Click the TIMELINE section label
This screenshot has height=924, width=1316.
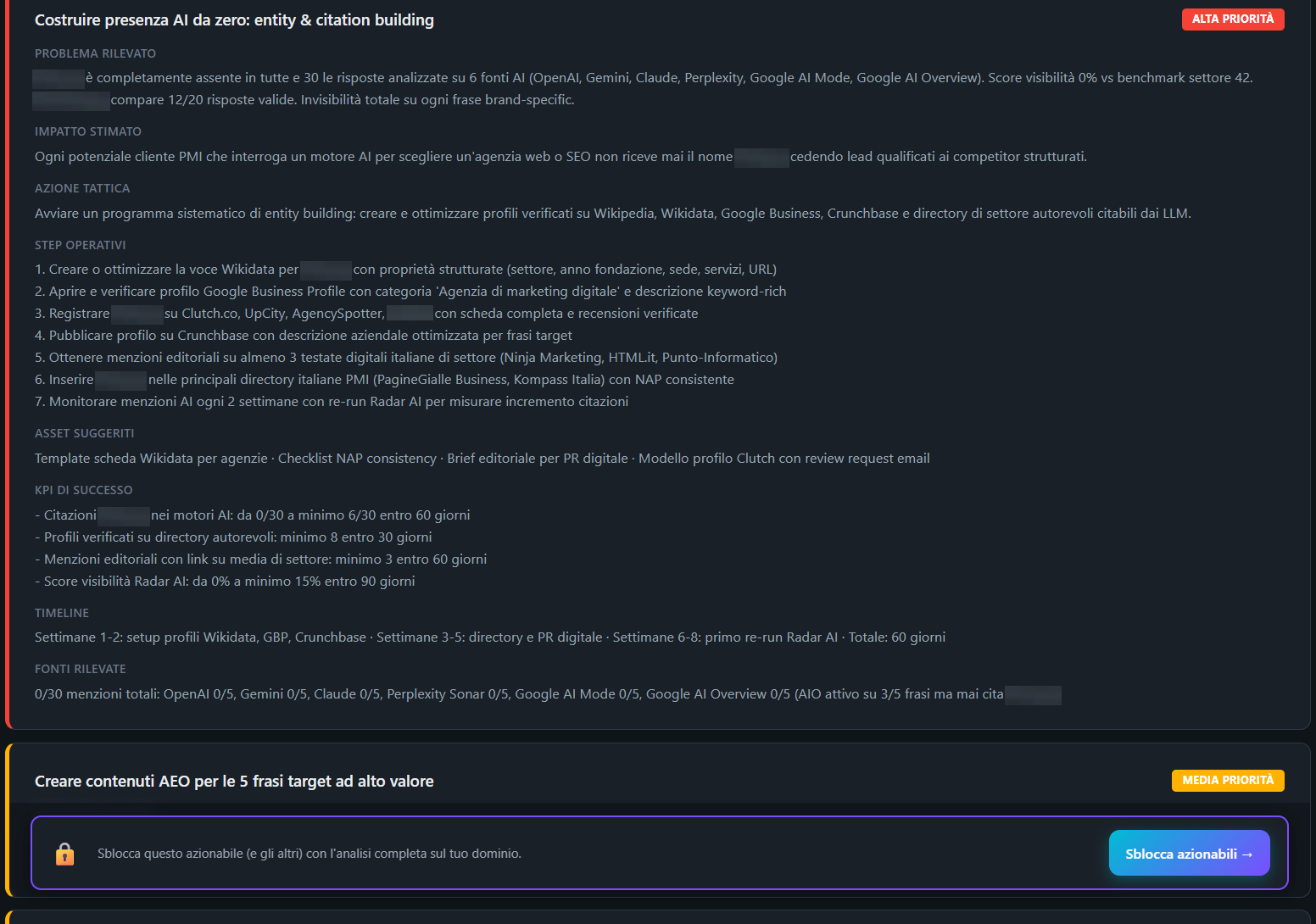(62, 613)
